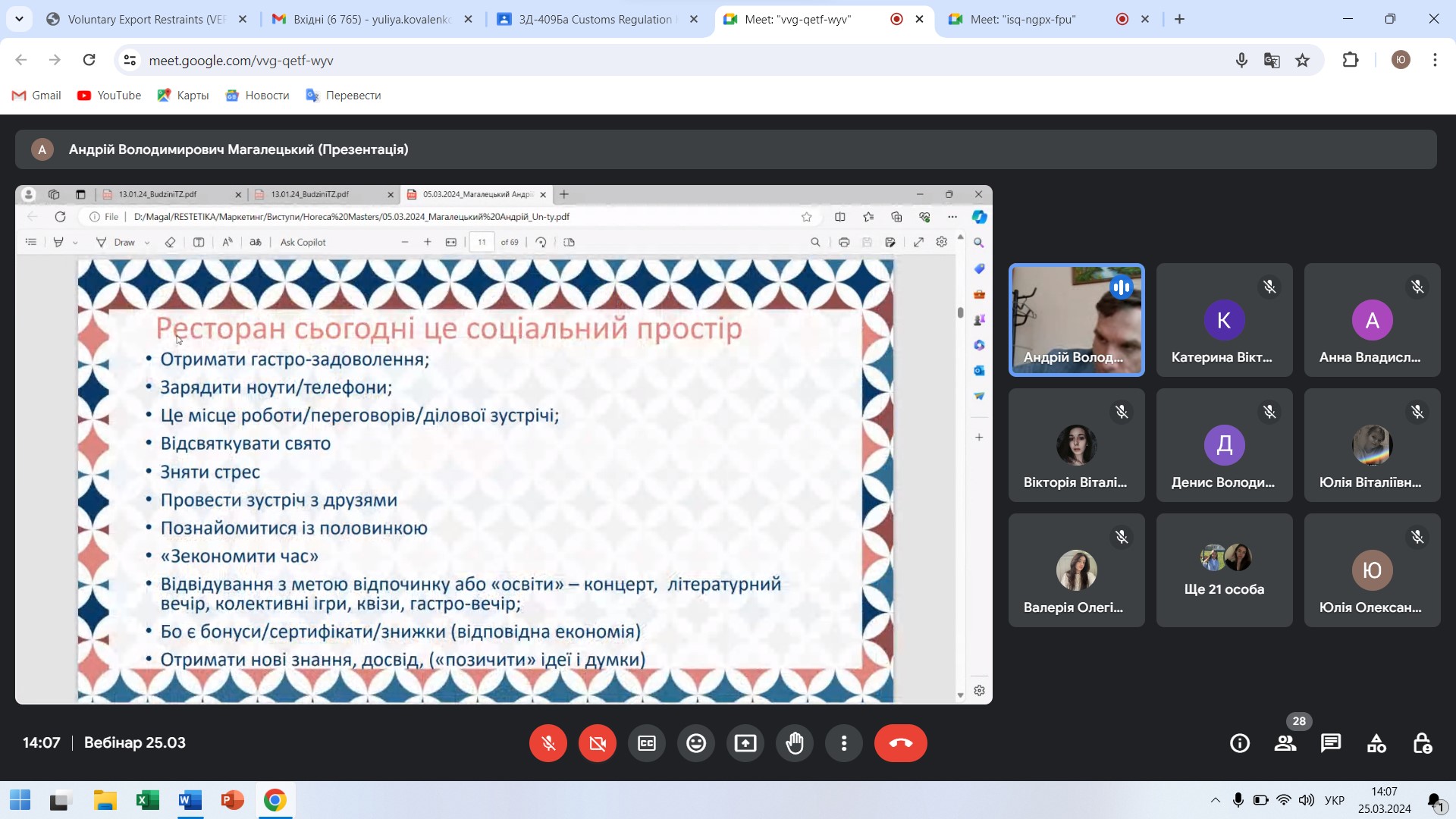1456x819 pixels.
Task: Show the participants list (28 people)
Action: (1285, 743)
